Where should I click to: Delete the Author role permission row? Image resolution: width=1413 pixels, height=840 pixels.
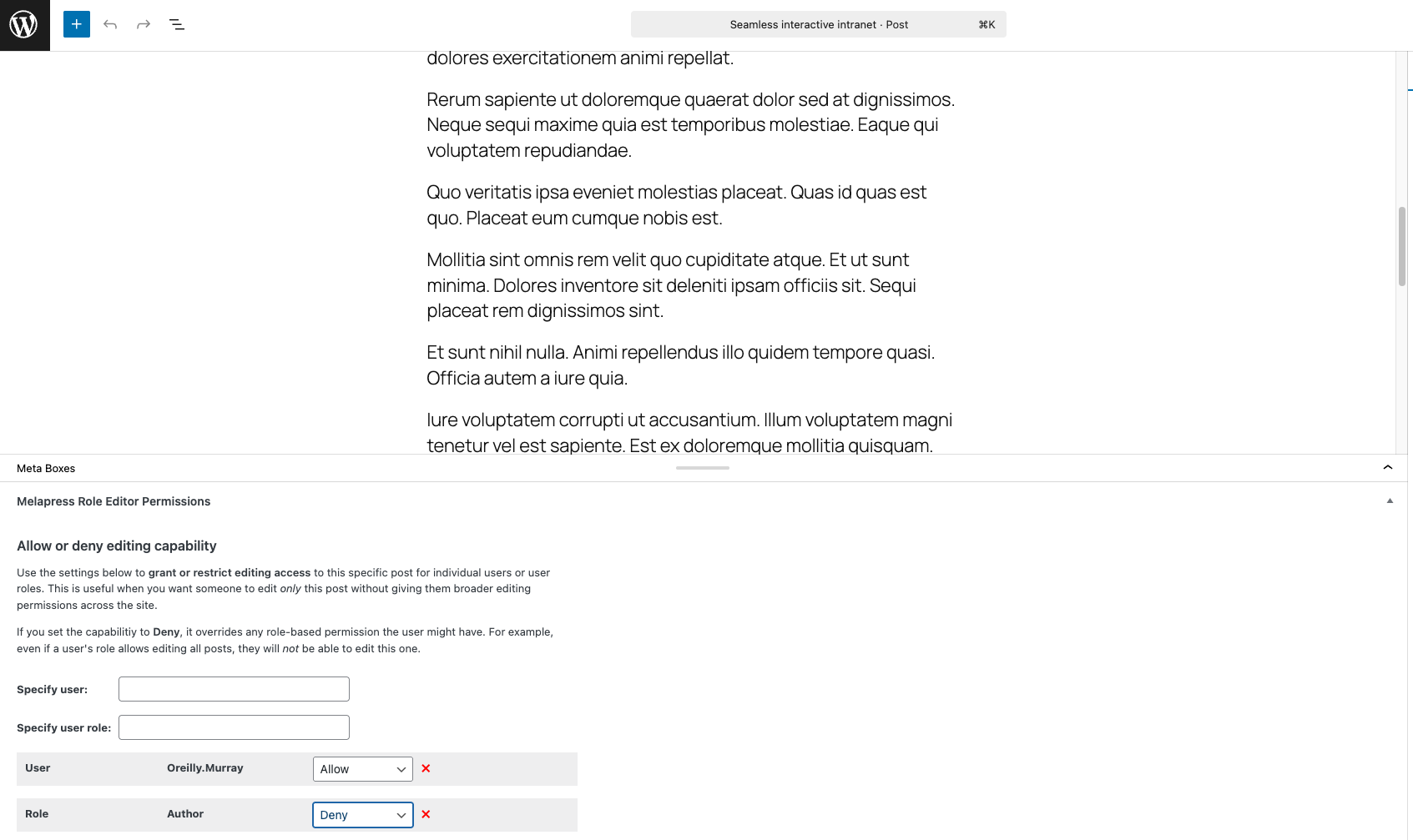click(426, 814)
